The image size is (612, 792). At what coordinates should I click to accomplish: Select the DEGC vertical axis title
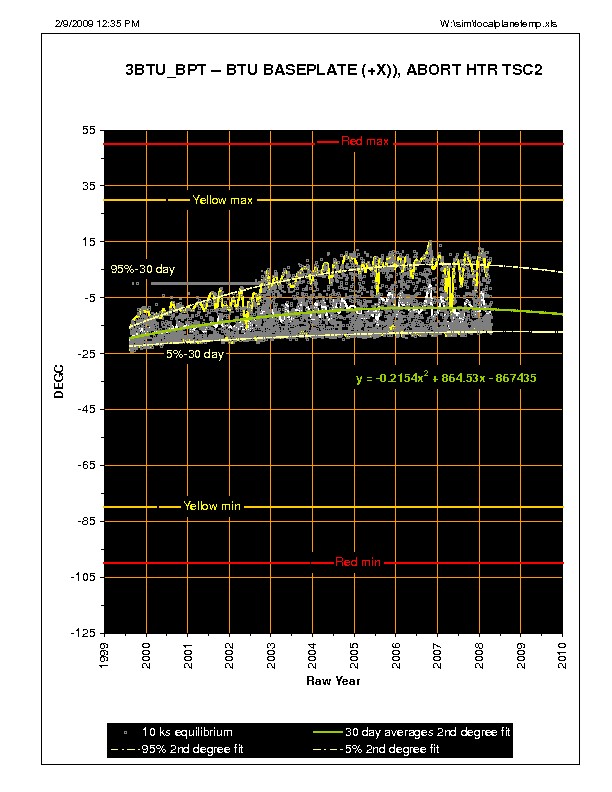pos(59,382)
